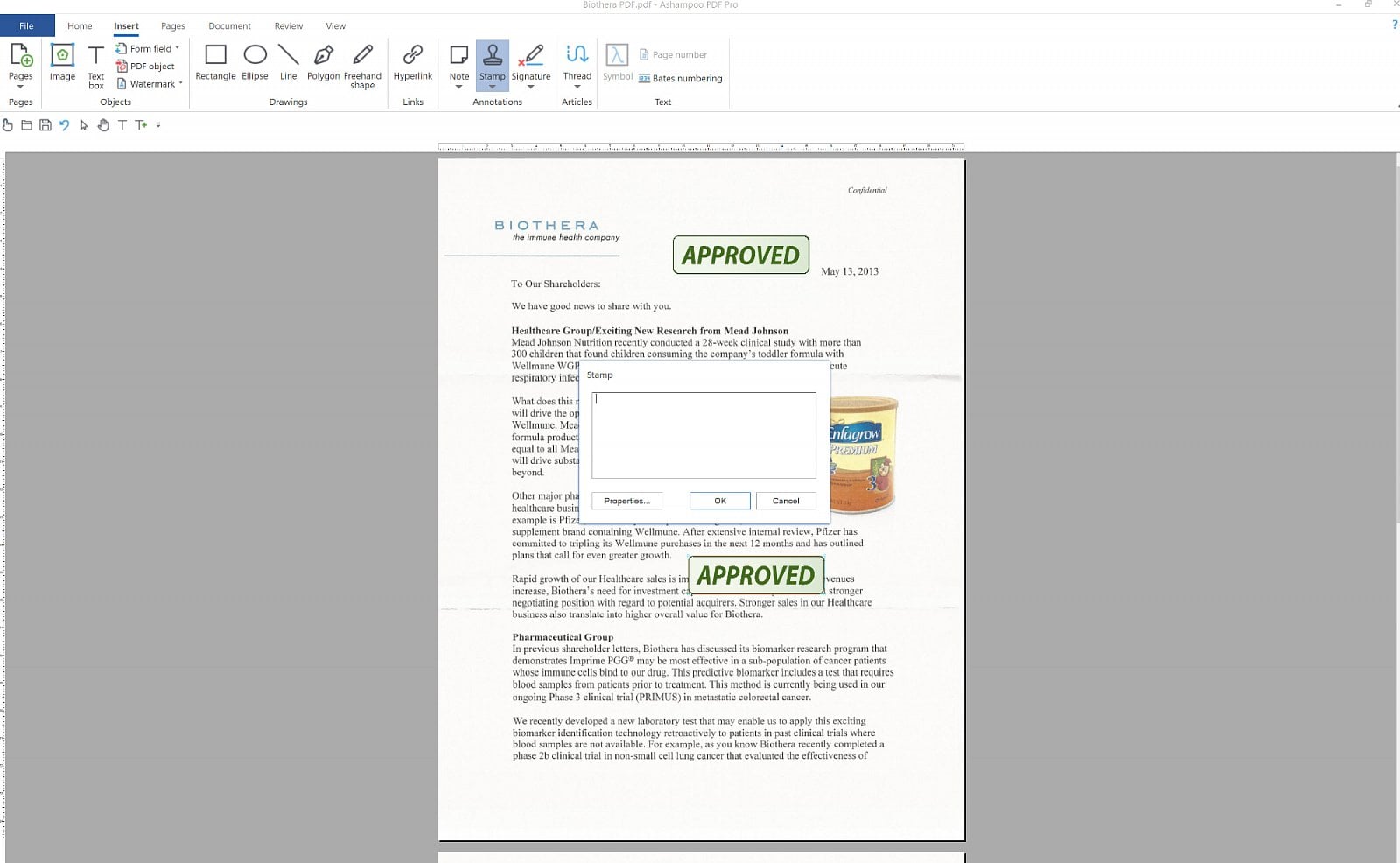This screenshot has width=1400, height=863.
Task: Open the Document tab
Action: [229, 26]
